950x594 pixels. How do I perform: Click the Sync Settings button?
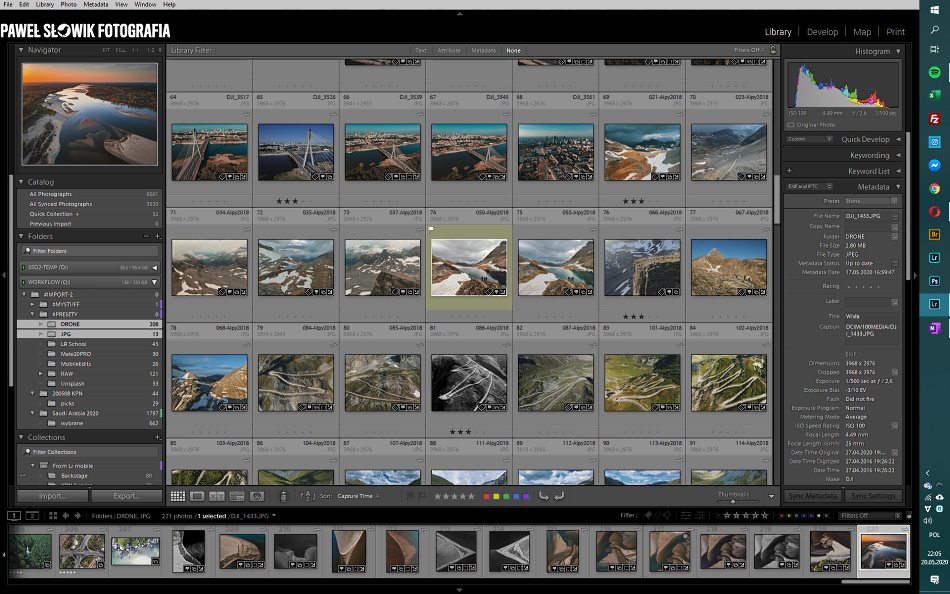click(872, 496)
